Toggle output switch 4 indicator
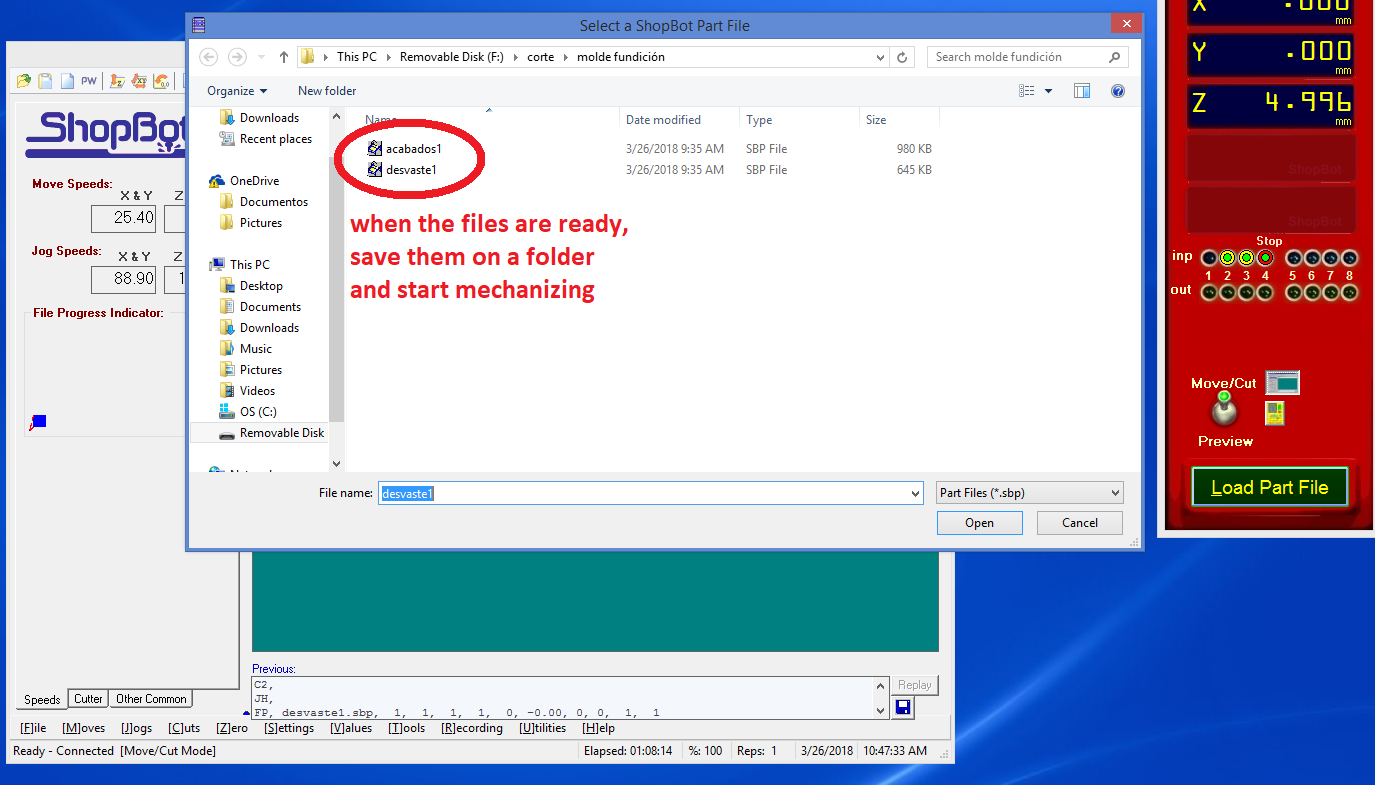The width and height of the screenshot is (1375, 785). click(x=1265, y=292)
